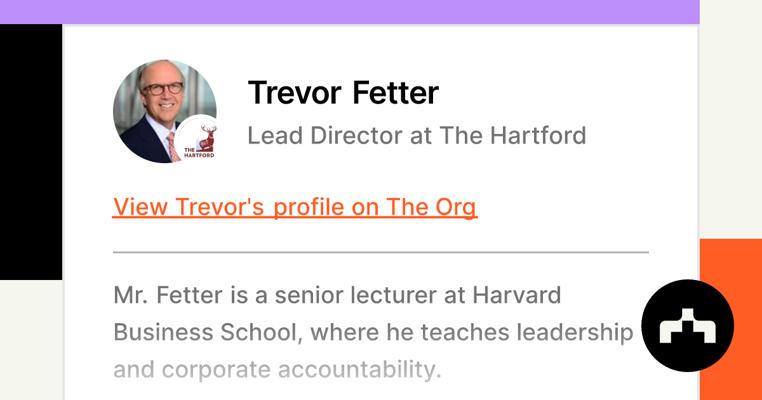Click the Hartford stag logo badge
This screenshot has height=400, width=762.
200,140
